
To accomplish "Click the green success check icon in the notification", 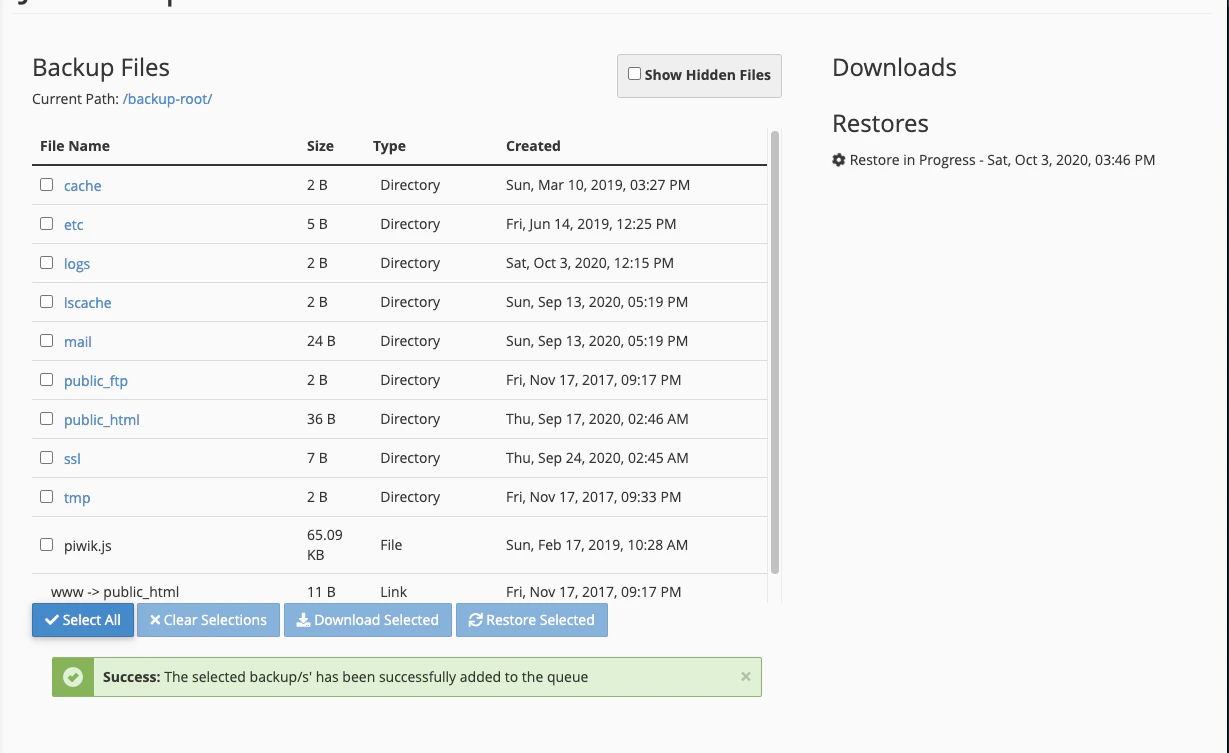I will [73, 677].
